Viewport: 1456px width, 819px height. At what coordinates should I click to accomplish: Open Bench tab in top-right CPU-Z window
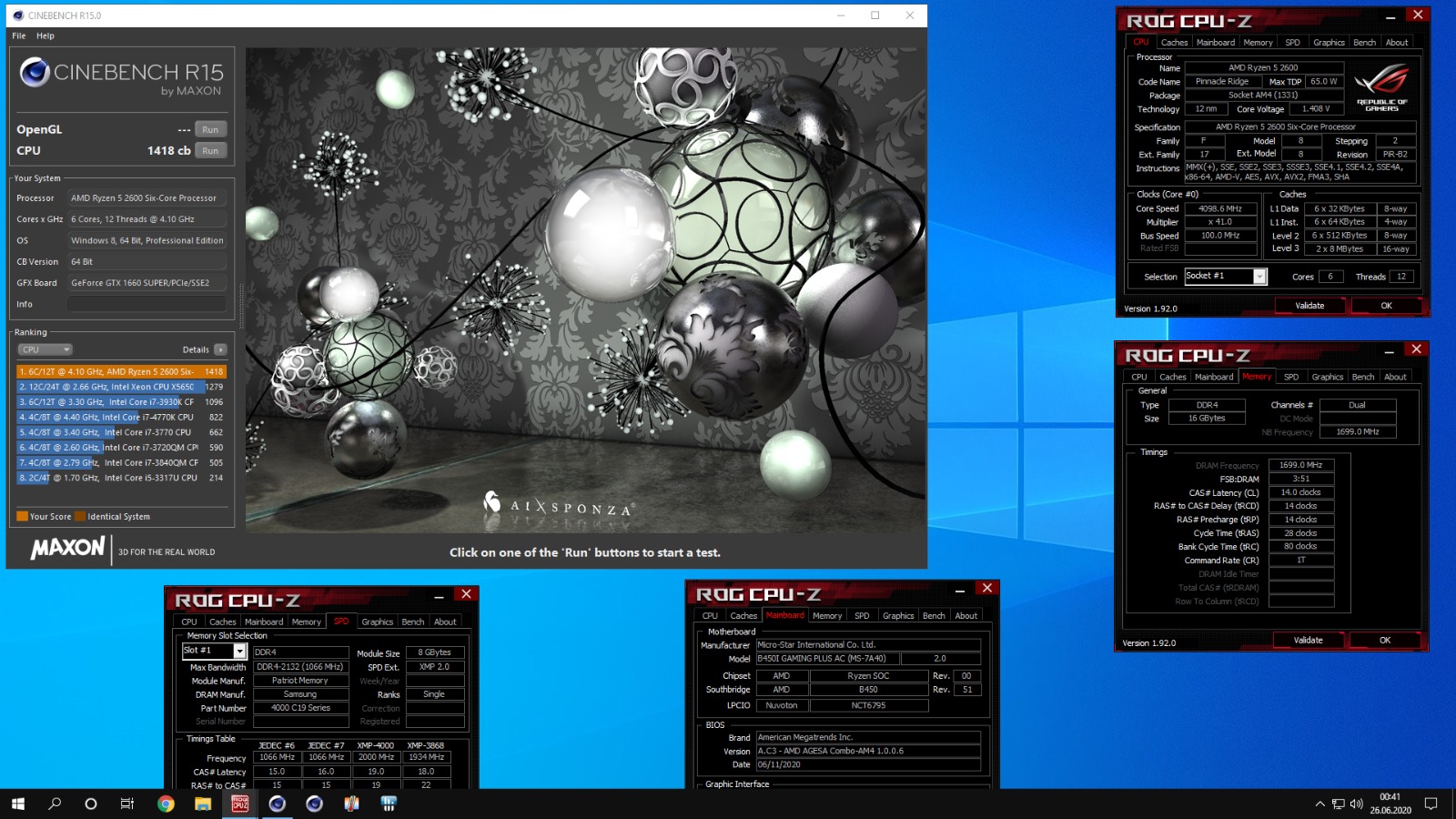(x=1364, y=42)
